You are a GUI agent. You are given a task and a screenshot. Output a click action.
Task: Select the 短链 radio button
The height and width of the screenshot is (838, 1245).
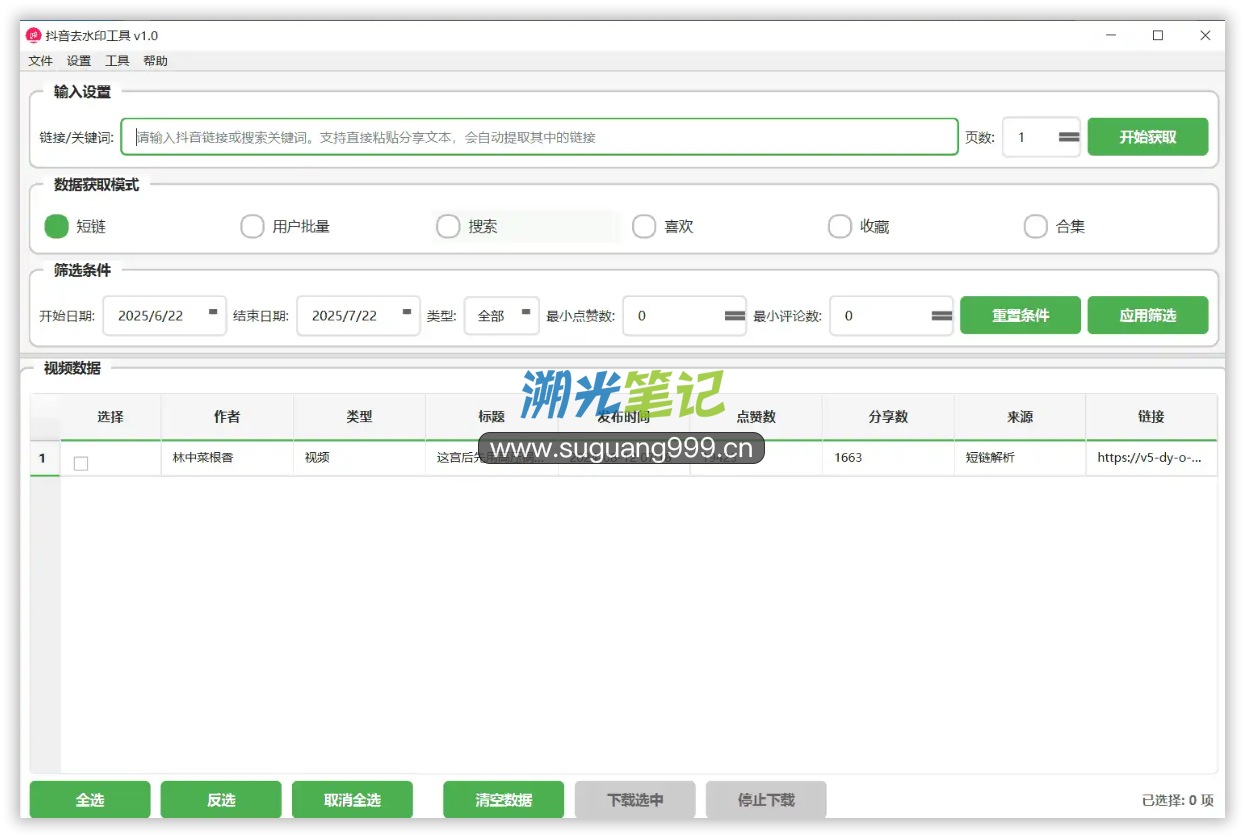coord(57,226)
